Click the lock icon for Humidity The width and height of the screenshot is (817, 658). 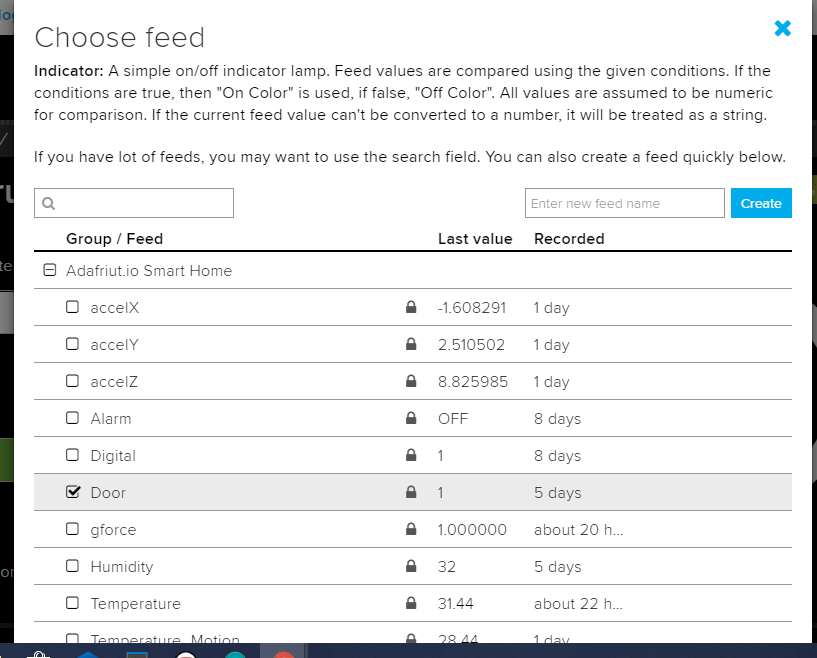411,567
